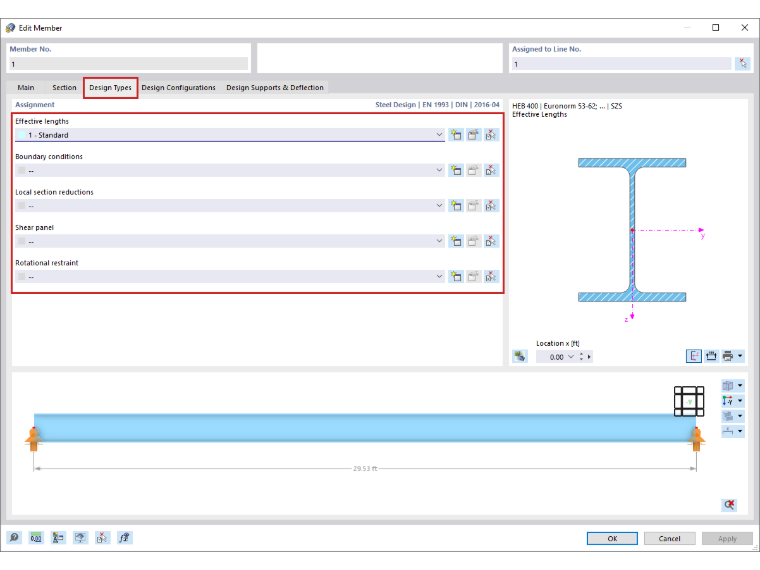Click the Cancel button
The height and width of the screenshot is (570, 760).
coord(669,538)
